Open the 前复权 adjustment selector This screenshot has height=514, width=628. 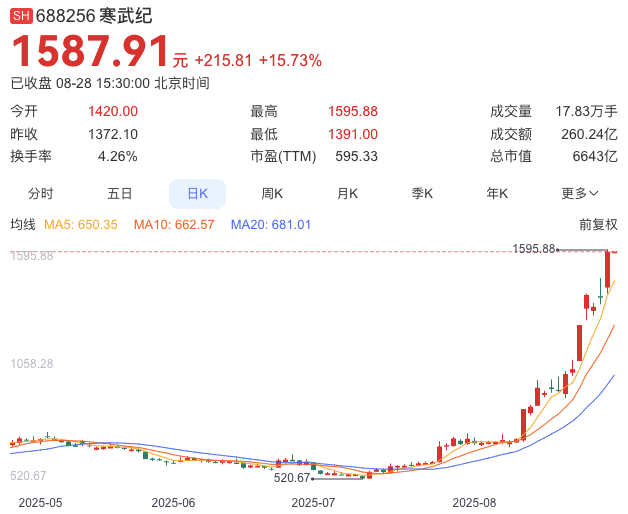click(598, 224)
